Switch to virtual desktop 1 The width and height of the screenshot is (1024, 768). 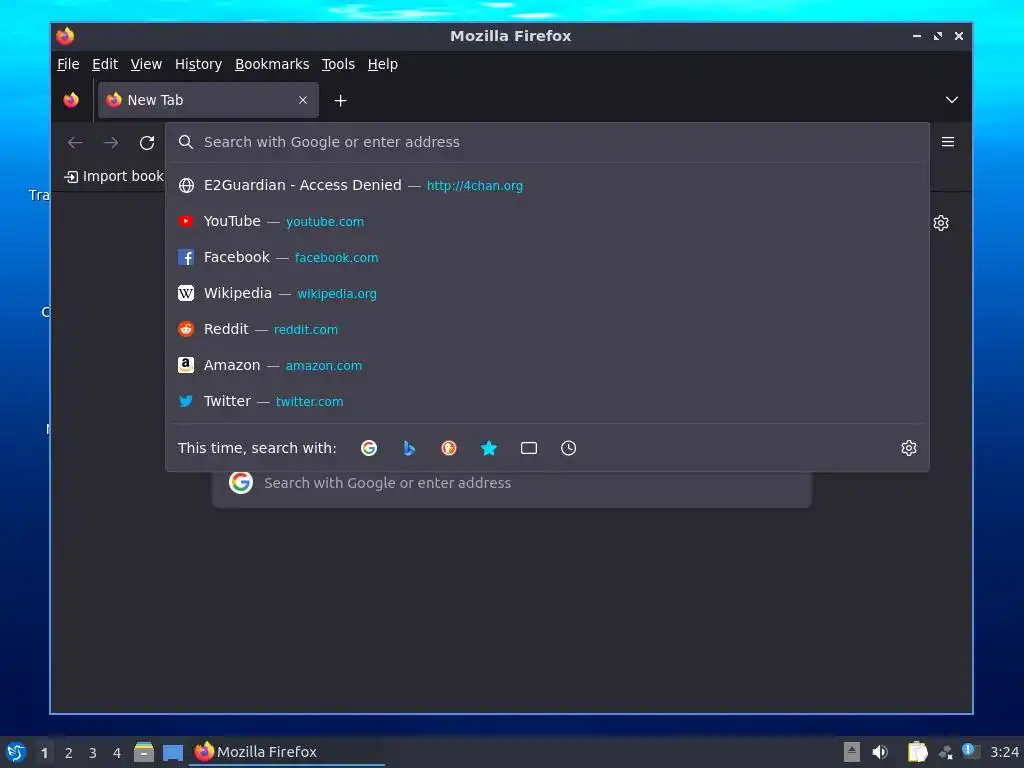click(44, 753)
